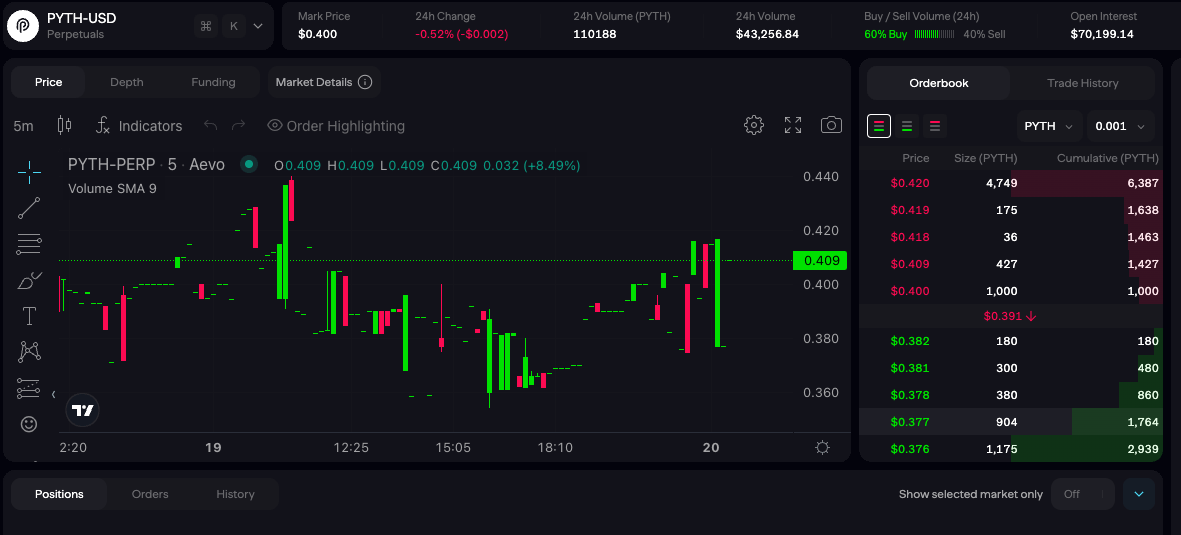The height and width of the screenshot is (535, 1181).
Task: Select the Fibonacci retracement tool
Action: pyautogui.click(x=29, y=243)
